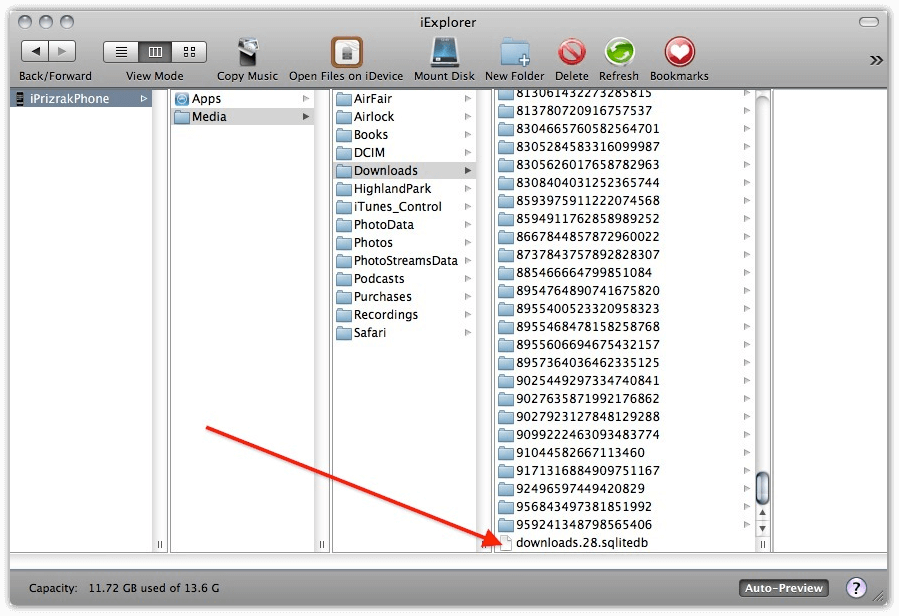Image resolution: width=899 pixels, height=616 pixels.
Task: Go back with the Back arrow button
Action: [35, 51]
